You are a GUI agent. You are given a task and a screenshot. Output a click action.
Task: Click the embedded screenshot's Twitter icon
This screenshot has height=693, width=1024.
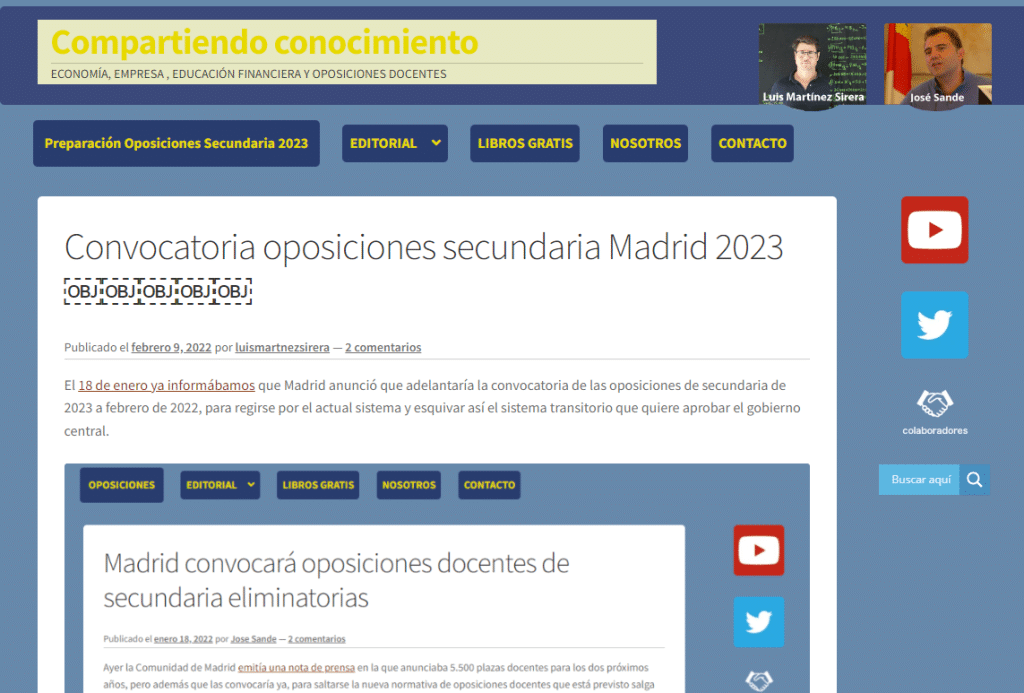[x=758, y=622]
